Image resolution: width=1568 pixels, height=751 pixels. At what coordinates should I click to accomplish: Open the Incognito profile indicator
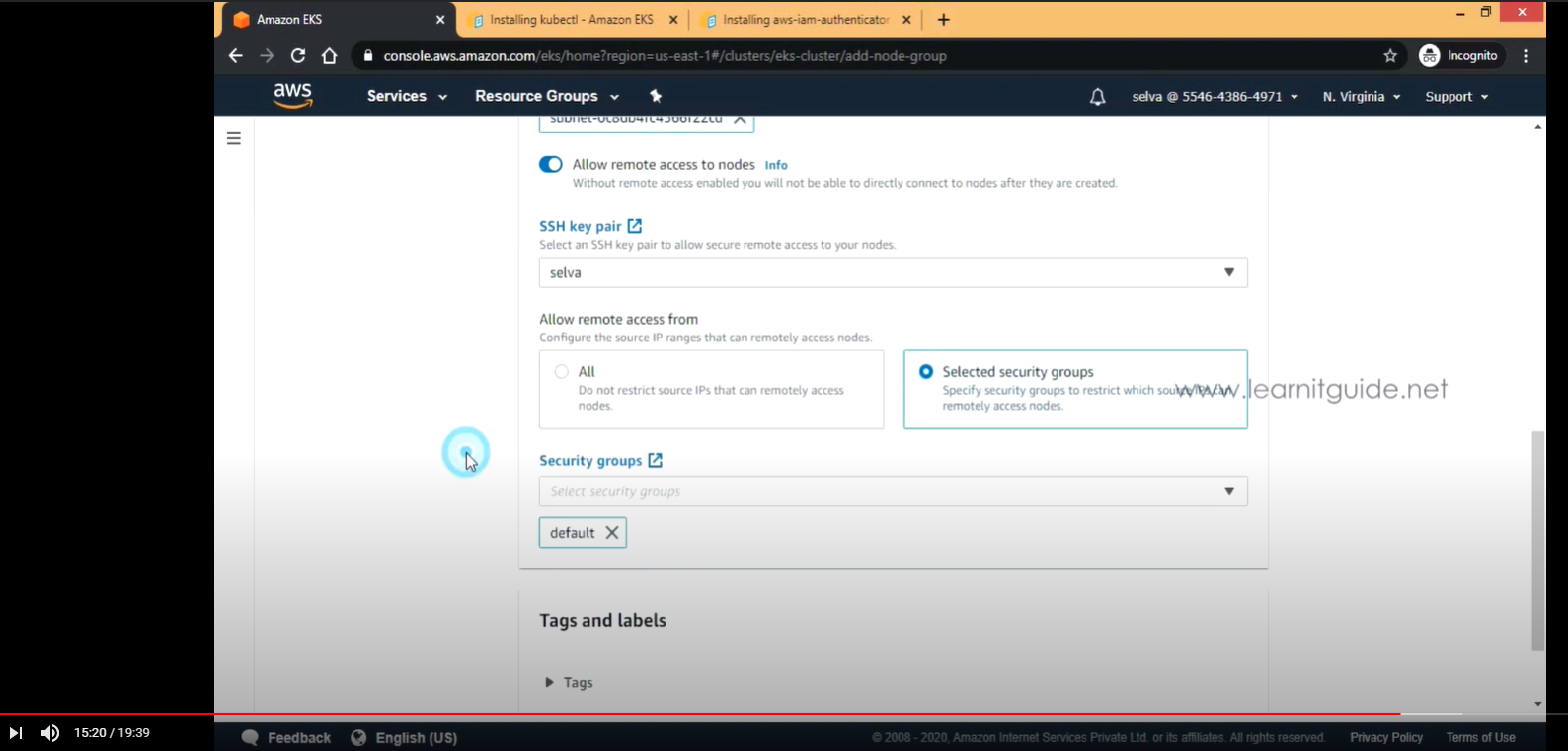[1459, 56]
